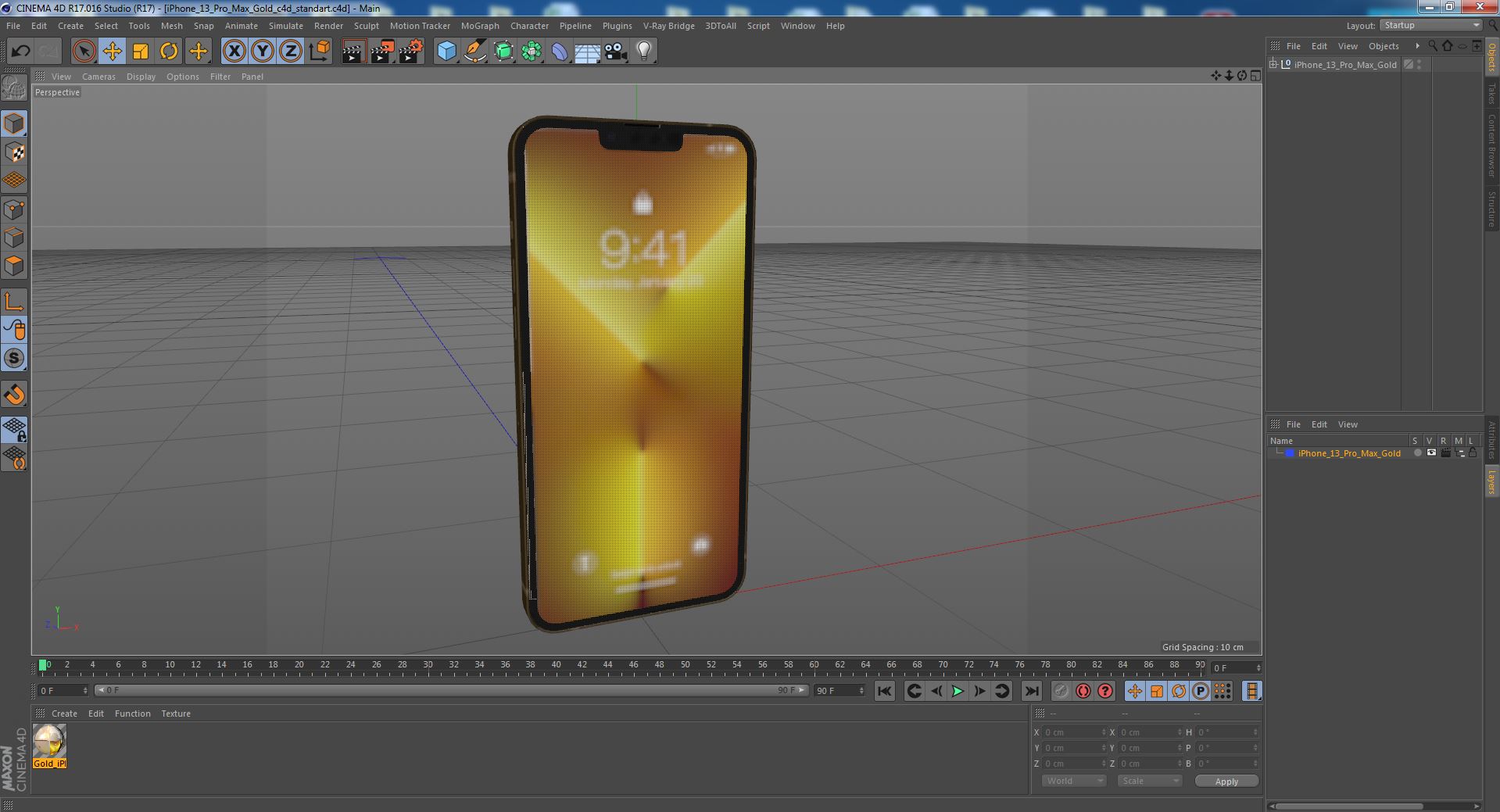The image size is (1500, 812).
Task: Play the animation forwards
Action: (958, 691)
